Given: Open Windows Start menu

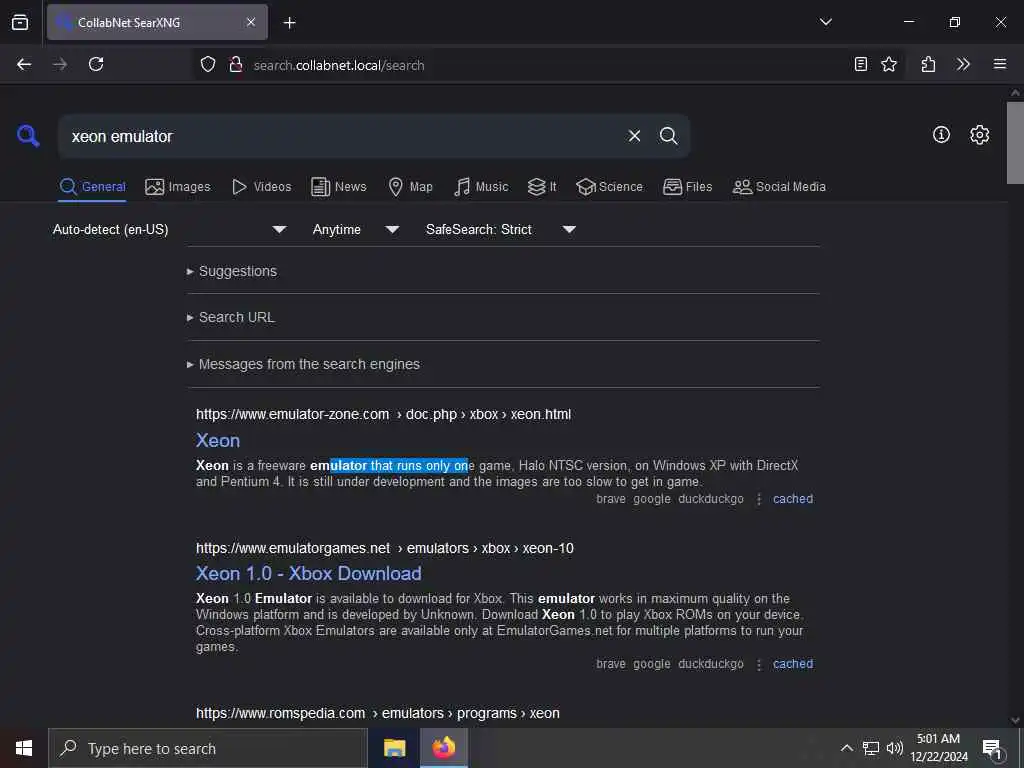Looking at the screenshot, I should click(x=24, y=748).
